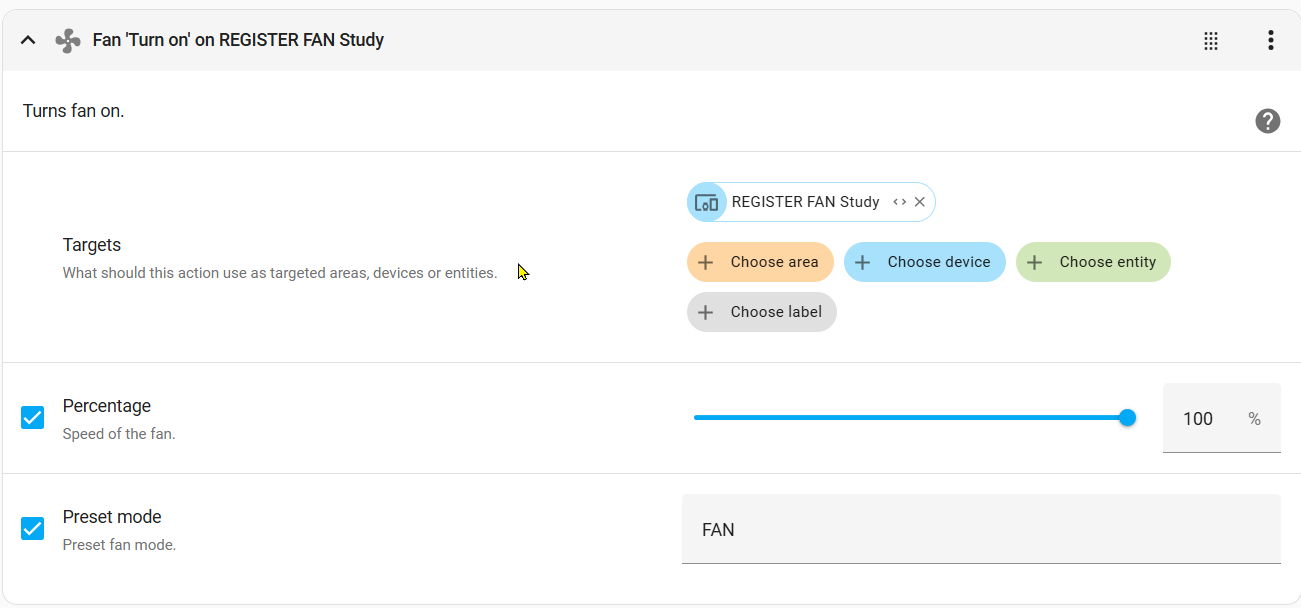1301x608 pixels.
Task: Collapse the fan action card chevron
Action: (28, 40)
